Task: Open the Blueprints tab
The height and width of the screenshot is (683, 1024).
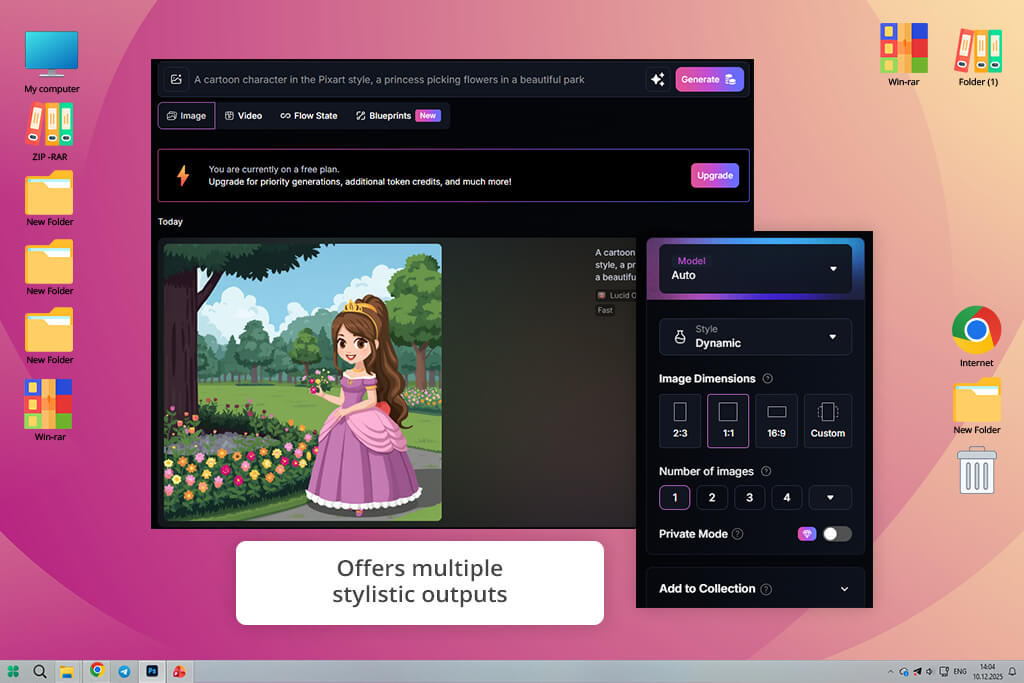Action: tap(398, 116)
